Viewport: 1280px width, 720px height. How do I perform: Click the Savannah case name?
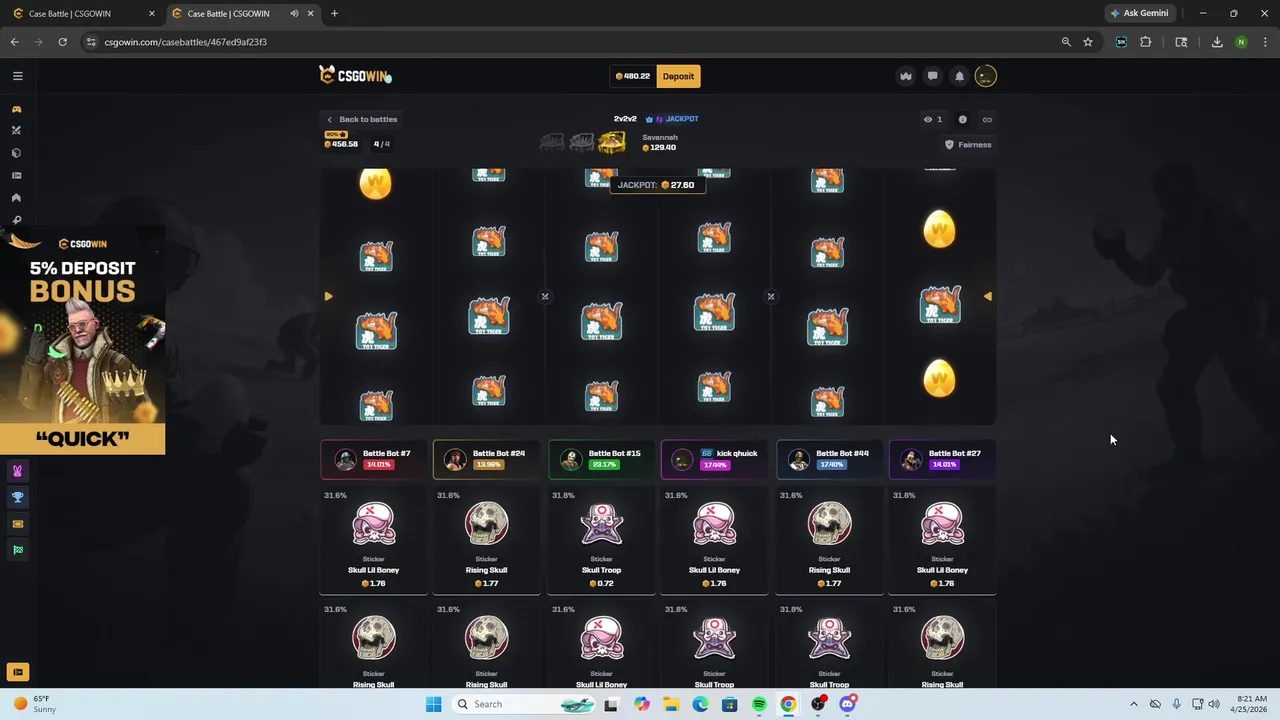pos(660,137)
